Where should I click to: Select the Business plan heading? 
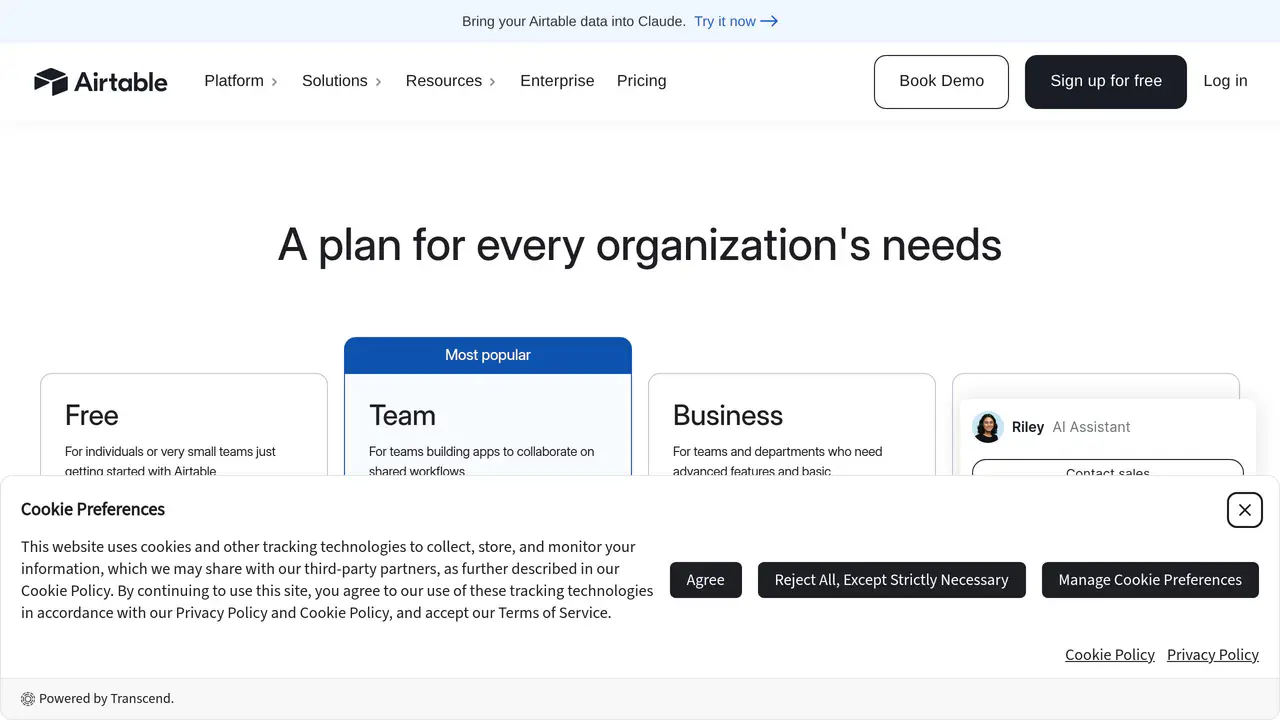728,415
